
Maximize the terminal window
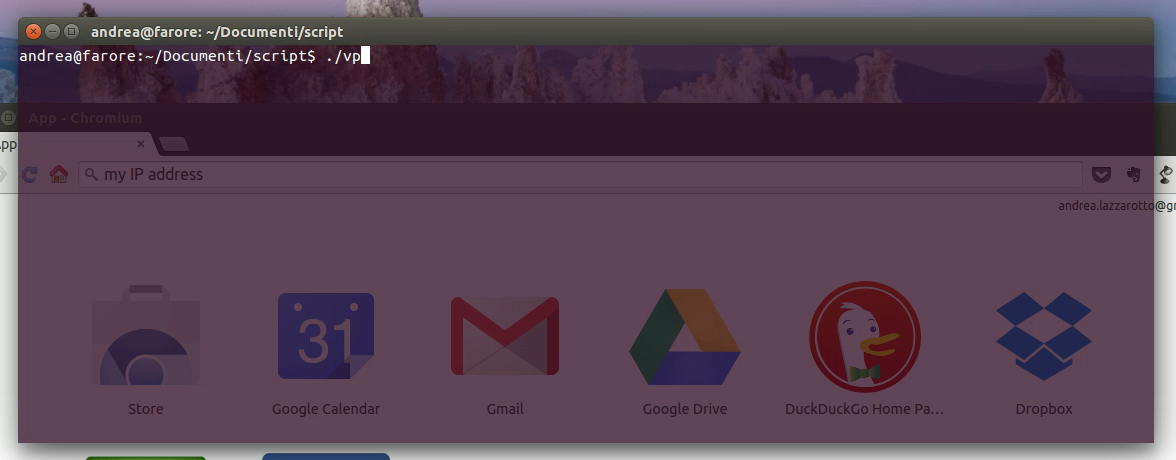coord(71,32)
